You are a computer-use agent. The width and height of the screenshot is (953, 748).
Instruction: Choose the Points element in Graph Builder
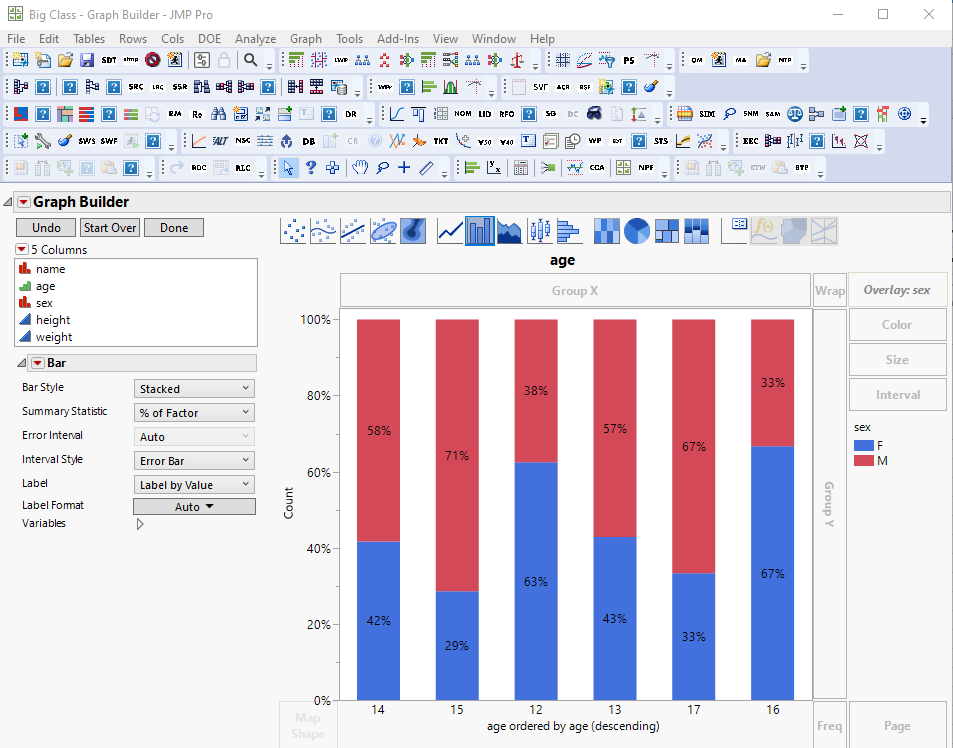click(x=291, y=230)
